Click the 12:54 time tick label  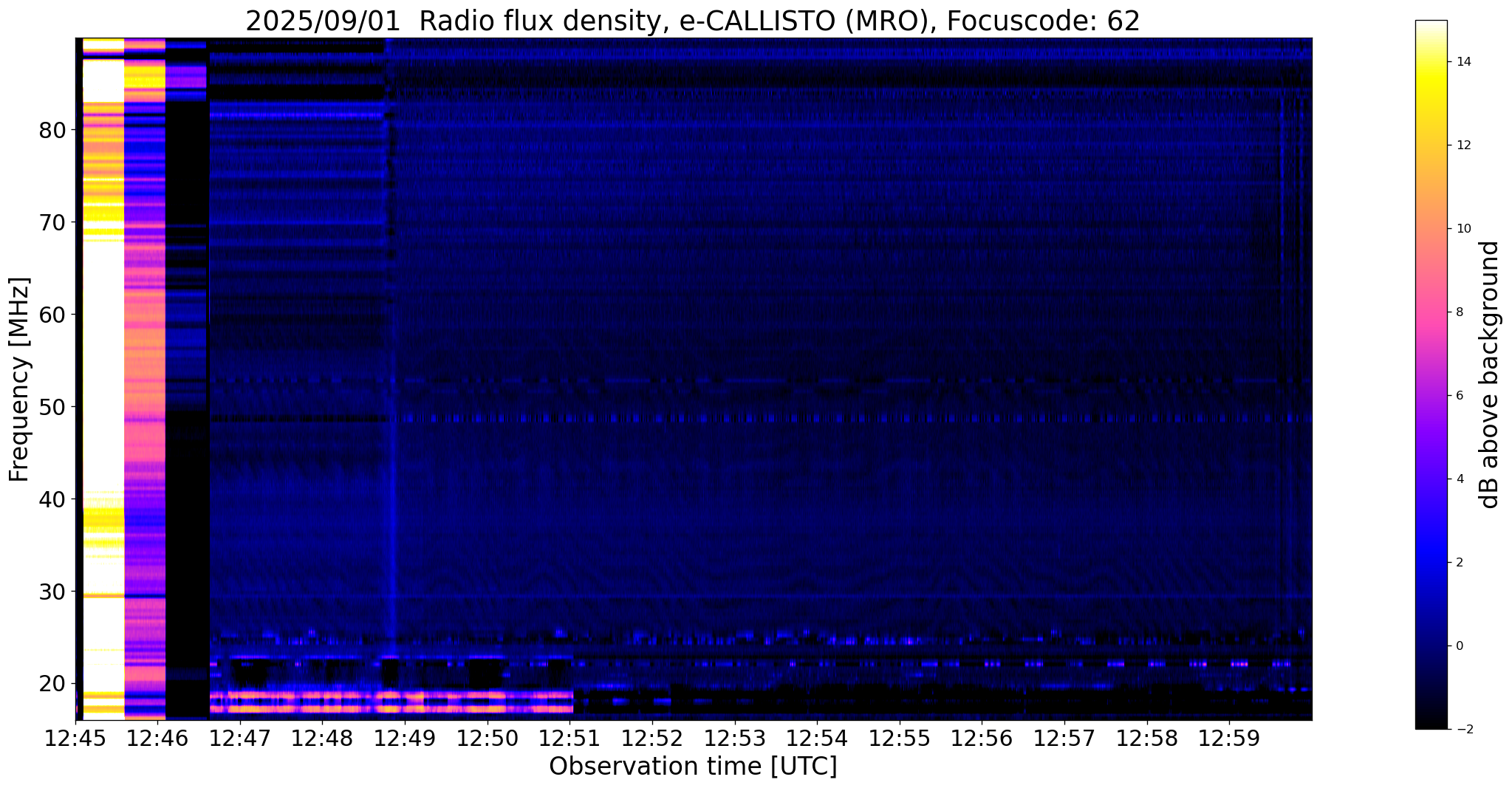(817, 739)
